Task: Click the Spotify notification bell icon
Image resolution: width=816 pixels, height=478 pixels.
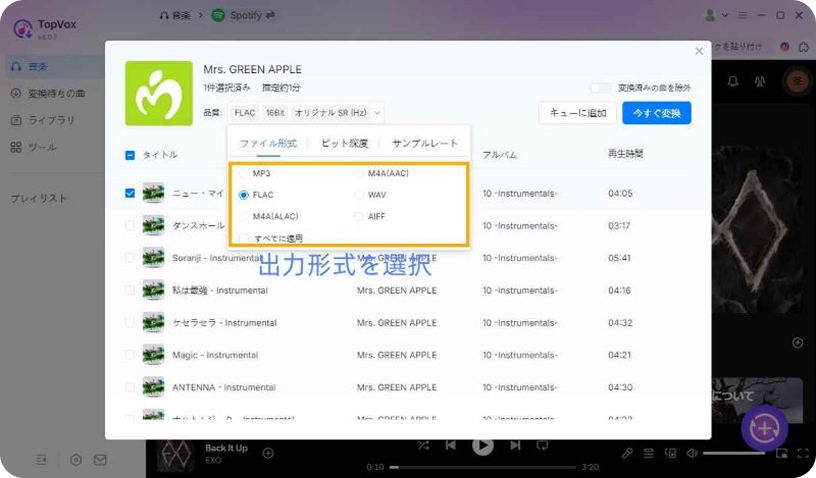Action: 733,81
